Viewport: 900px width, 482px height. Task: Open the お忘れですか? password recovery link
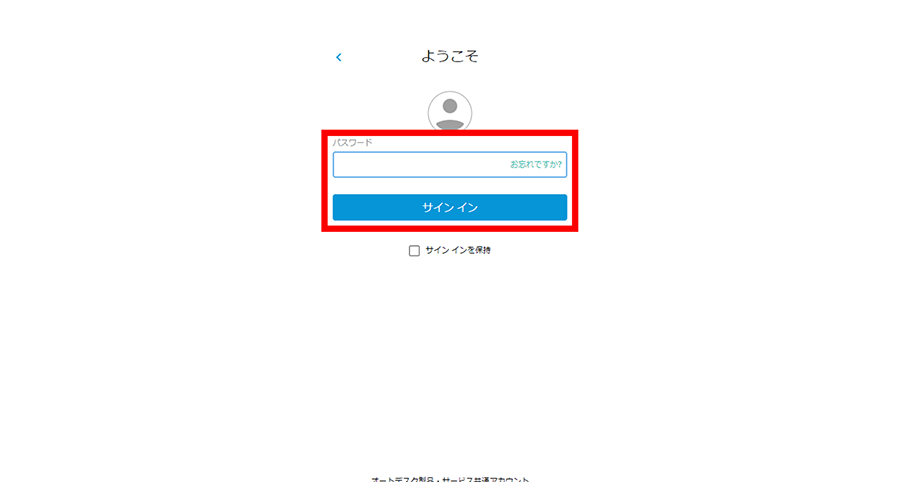(x=536, y=164)
